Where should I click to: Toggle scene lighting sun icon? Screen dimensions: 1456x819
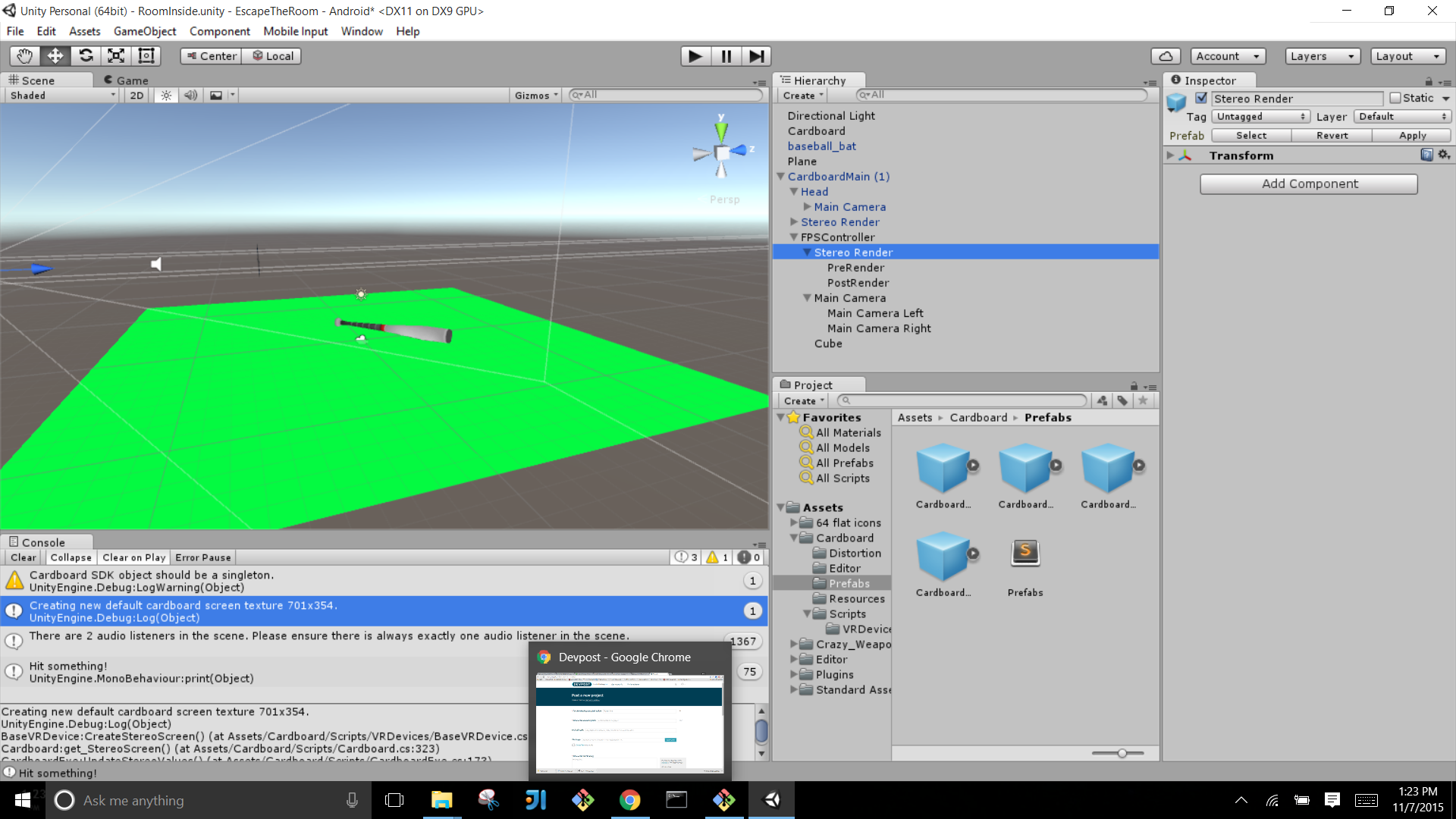point(166,96)
